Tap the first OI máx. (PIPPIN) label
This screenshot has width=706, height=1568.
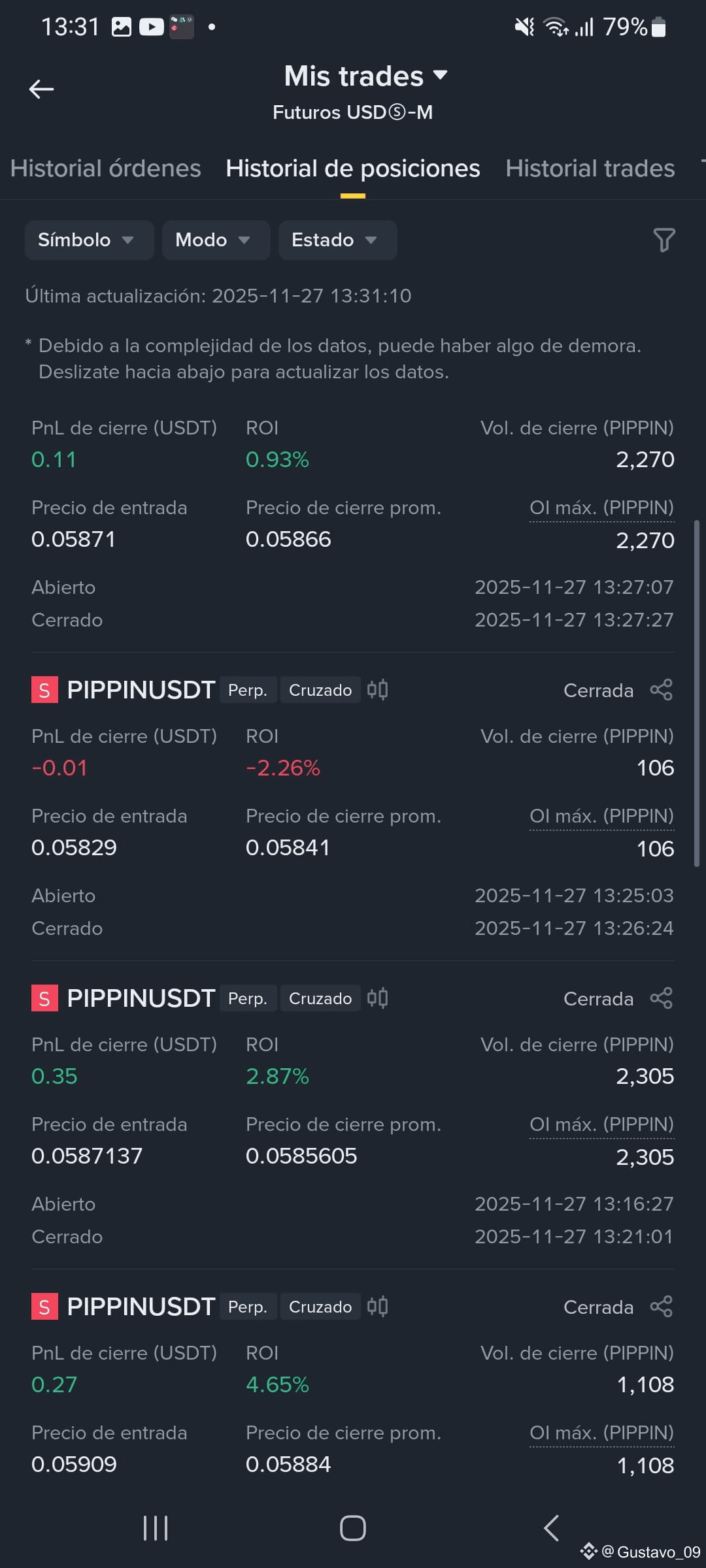pyautogui.click(x=601, y=508)
